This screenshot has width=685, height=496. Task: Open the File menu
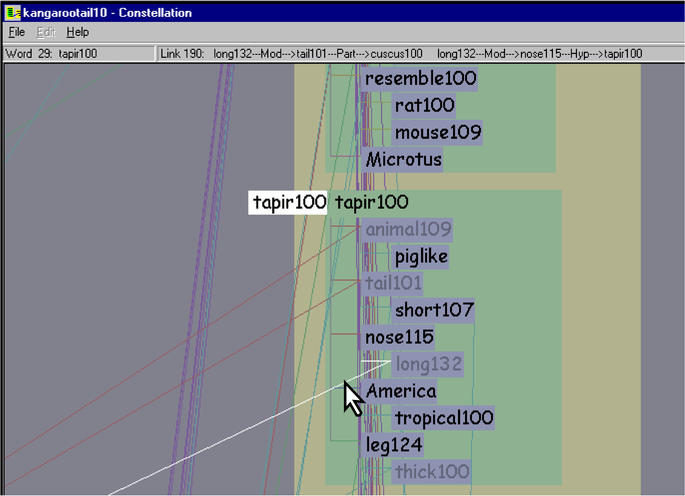17,33
